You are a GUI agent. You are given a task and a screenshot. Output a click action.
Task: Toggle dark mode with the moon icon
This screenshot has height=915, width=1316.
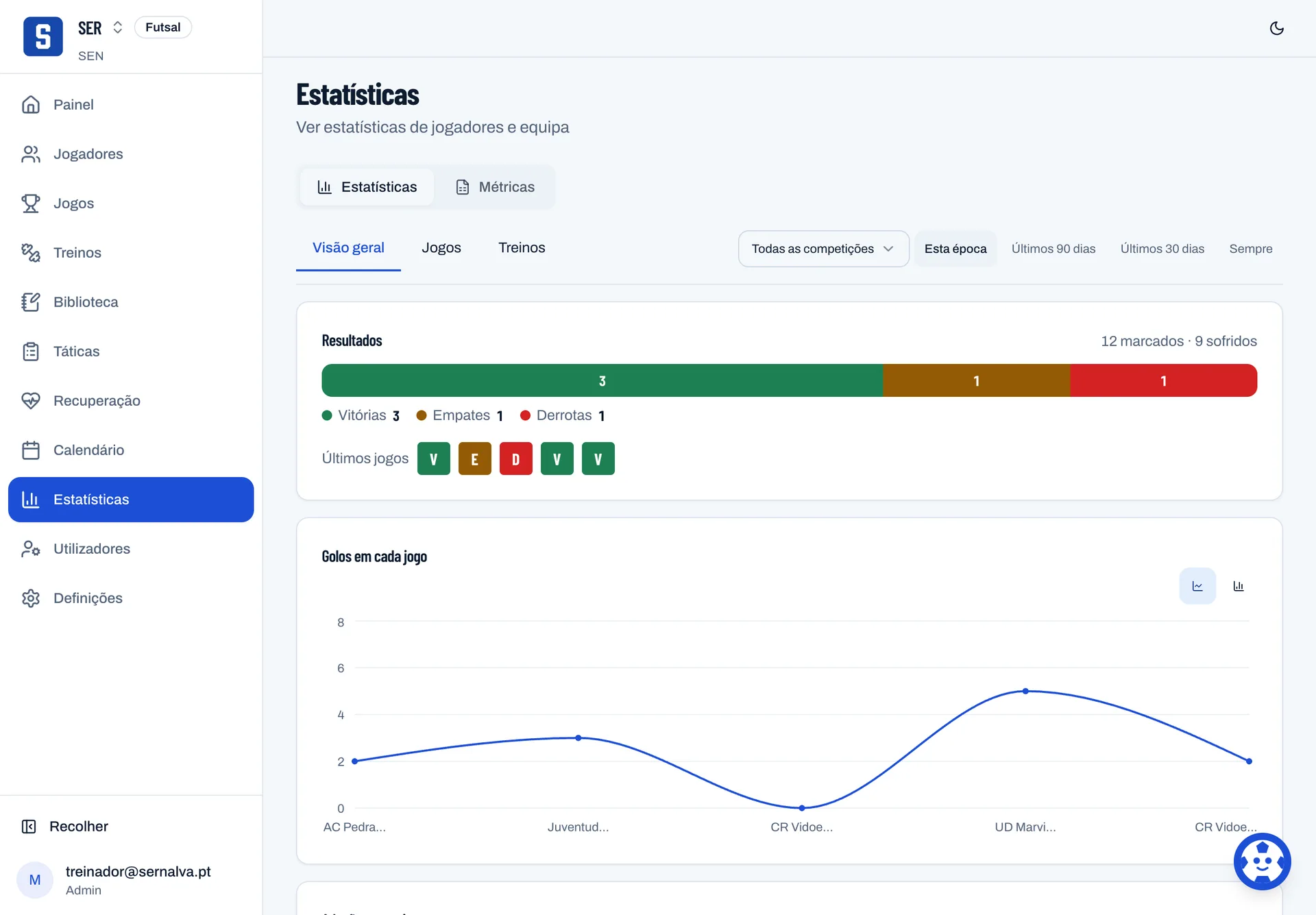(x=1276, y=28)
